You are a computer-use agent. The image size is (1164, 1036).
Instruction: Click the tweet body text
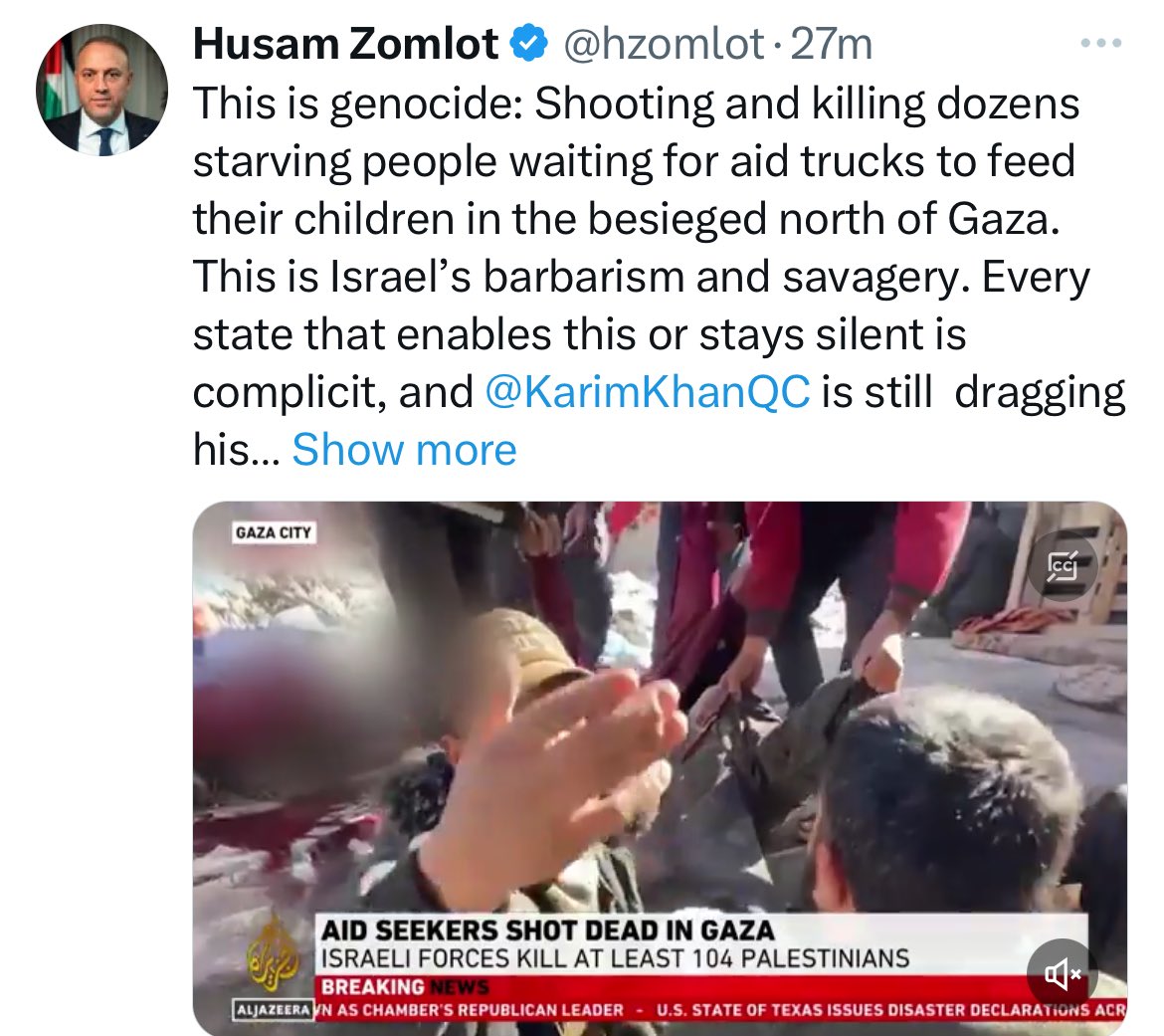point(660,276)
